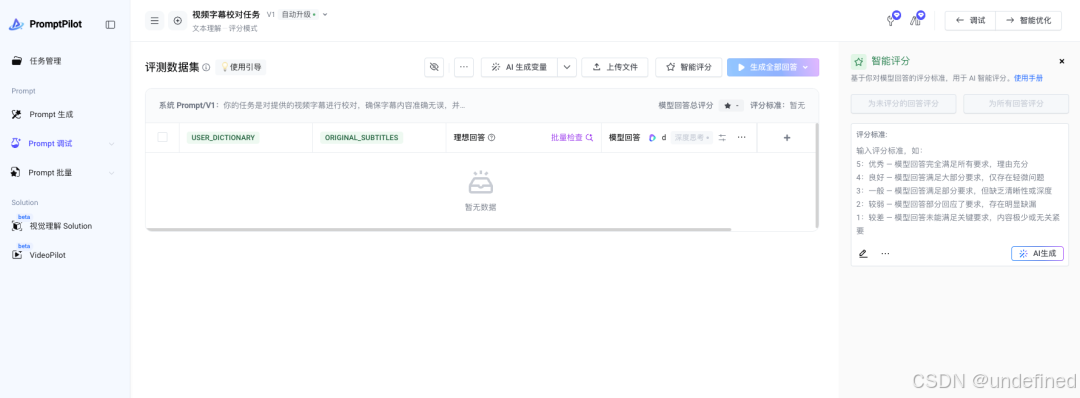Add a column with the plus button
1080x398 pixels.
point(787,138)
